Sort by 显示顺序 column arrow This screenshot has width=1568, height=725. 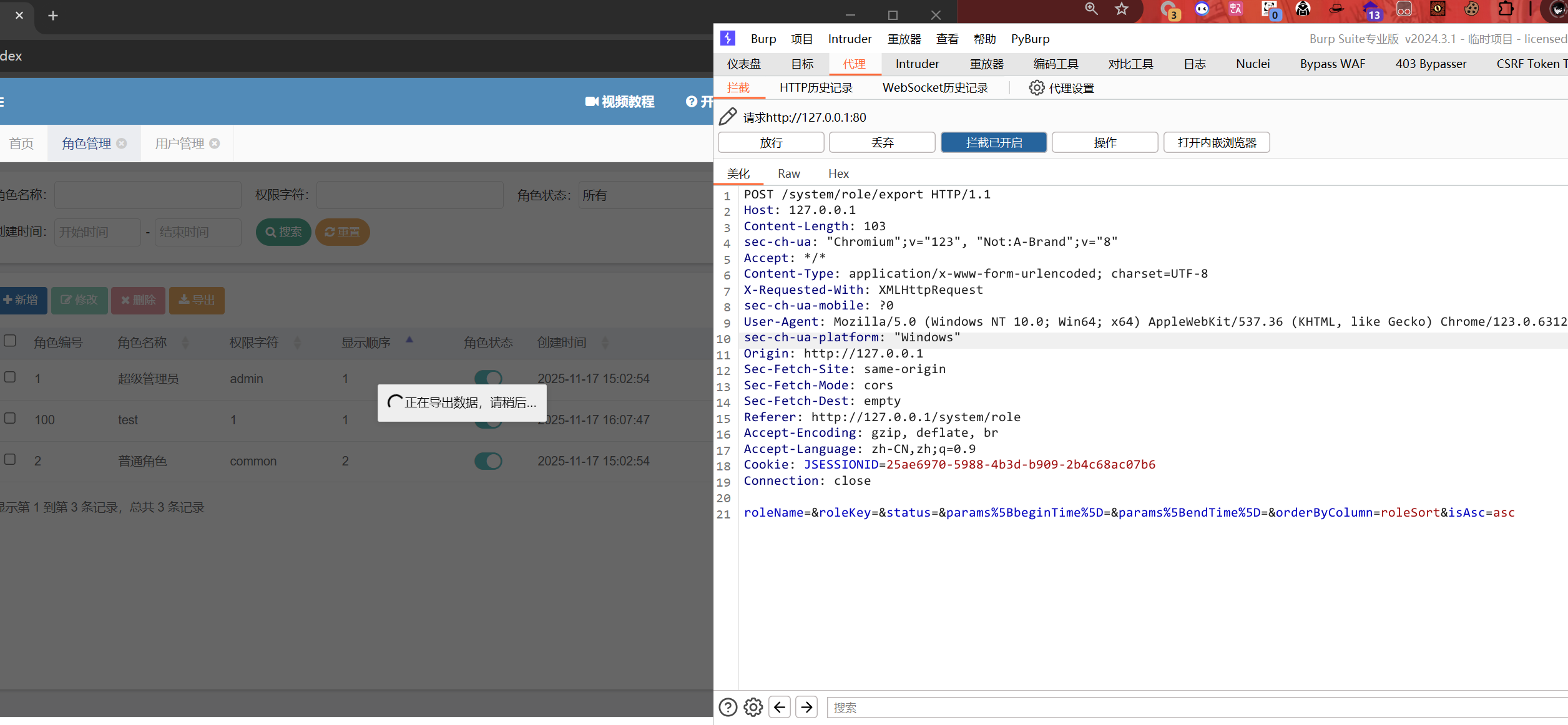409,341
